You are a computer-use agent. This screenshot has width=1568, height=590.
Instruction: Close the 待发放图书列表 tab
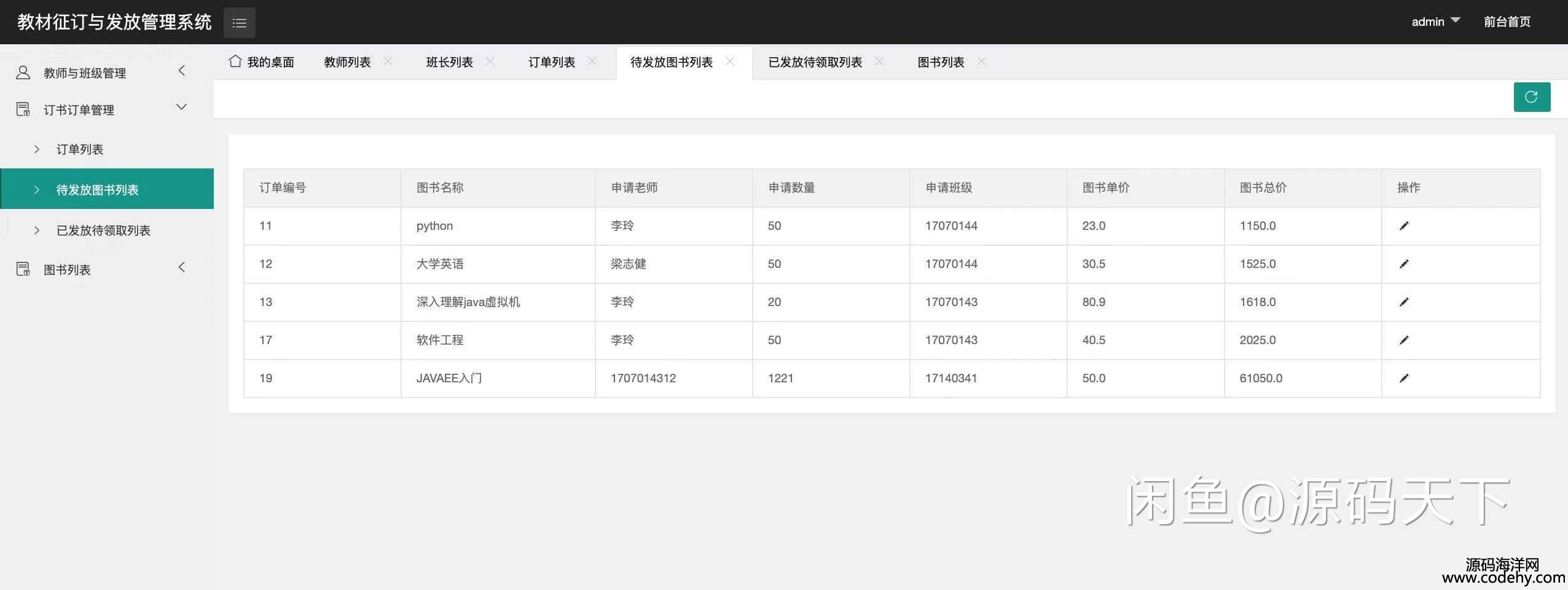pyautogui.click(x=730, y=61)
